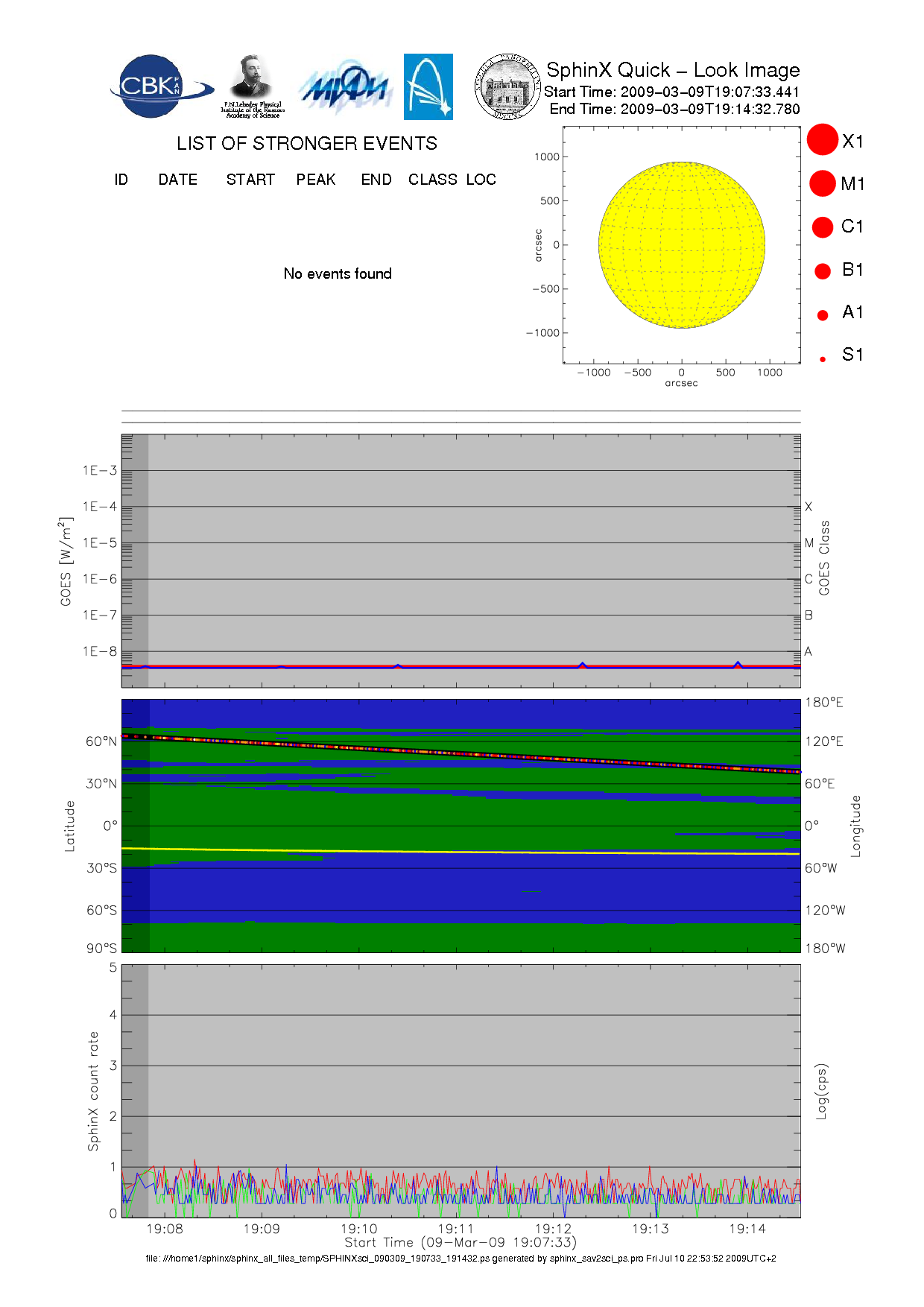Click the 1E-8 GOES axis label

coord(100,651)
